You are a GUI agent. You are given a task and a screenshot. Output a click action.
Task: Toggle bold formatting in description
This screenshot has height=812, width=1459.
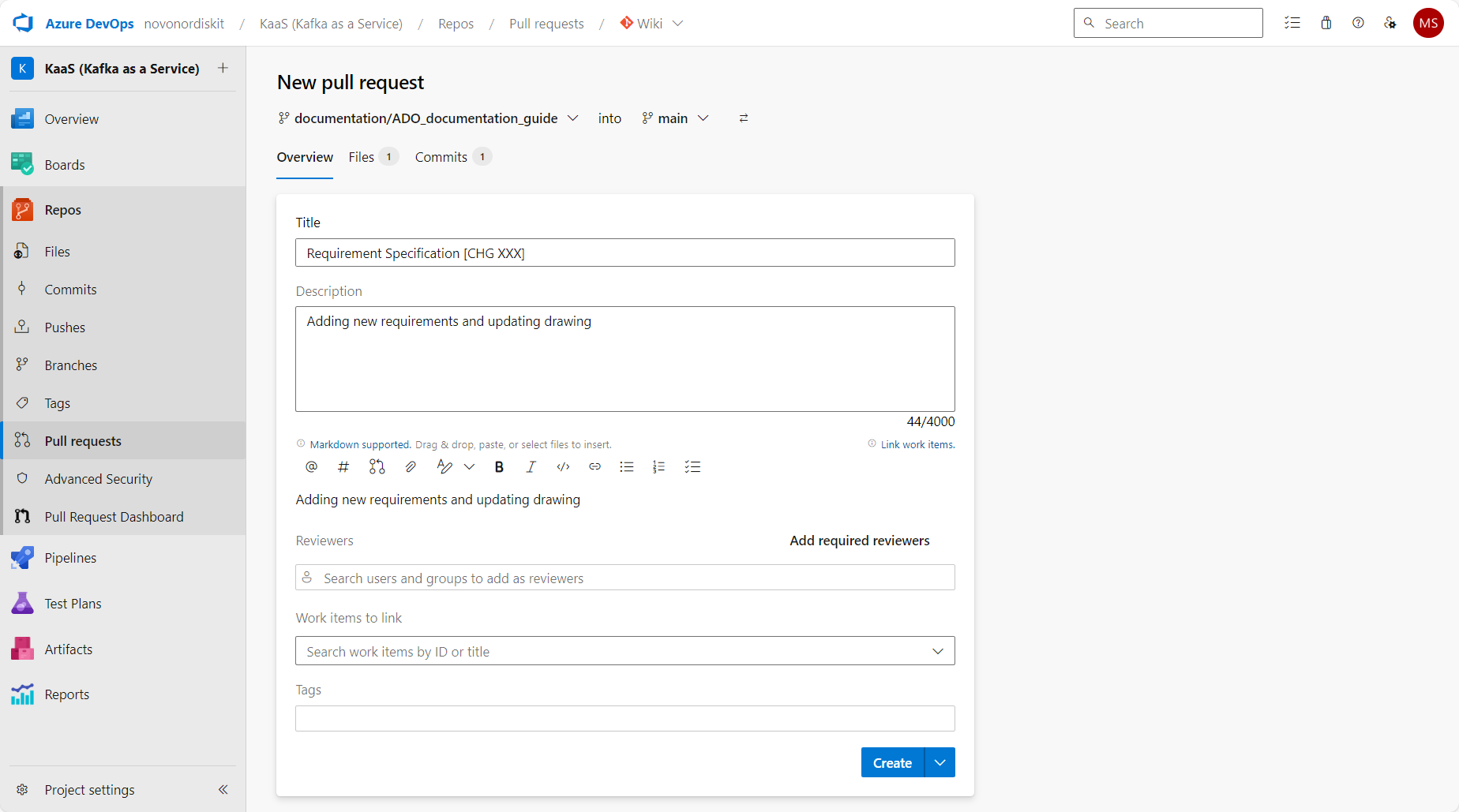coord(499,466)
